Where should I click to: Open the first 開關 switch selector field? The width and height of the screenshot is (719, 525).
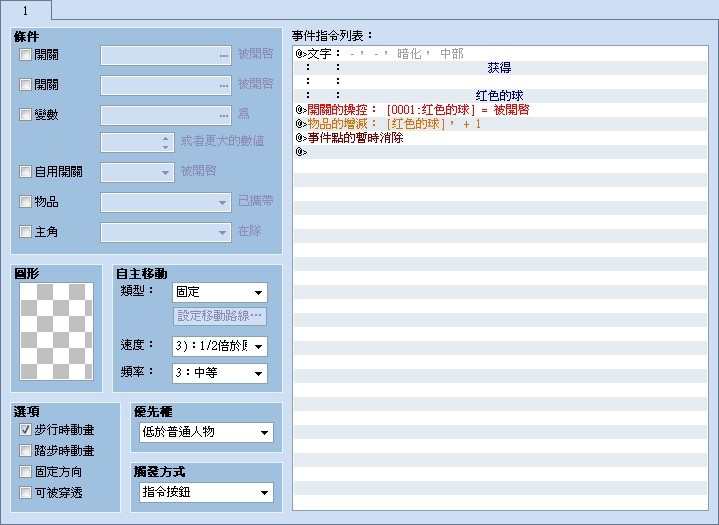point(166,55)
